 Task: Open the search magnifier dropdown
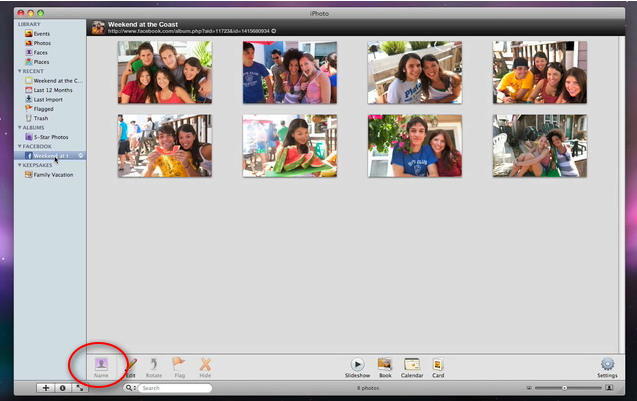pos(130,388)
